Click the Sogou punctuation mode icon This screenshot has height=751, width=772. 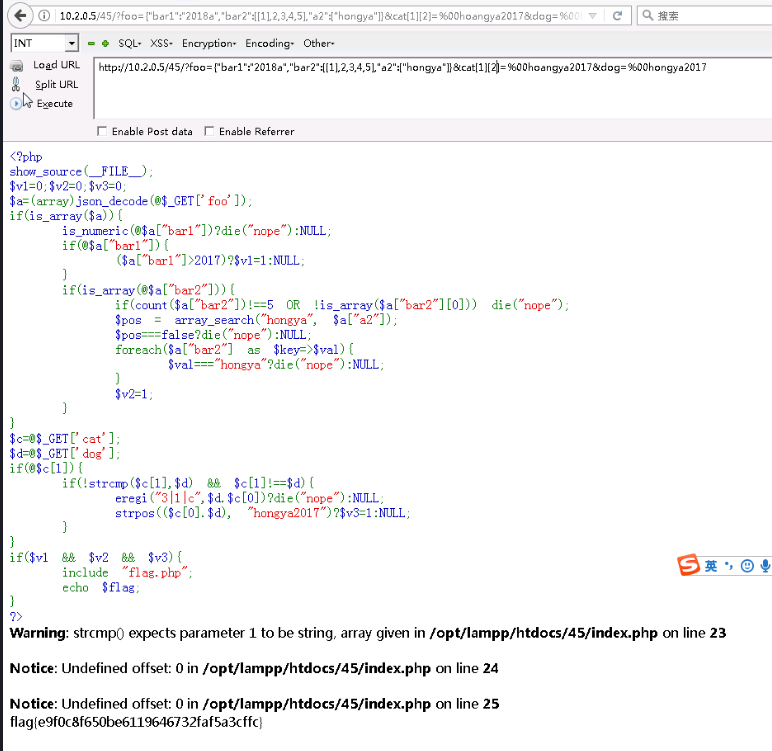click(x=728, y=566)
